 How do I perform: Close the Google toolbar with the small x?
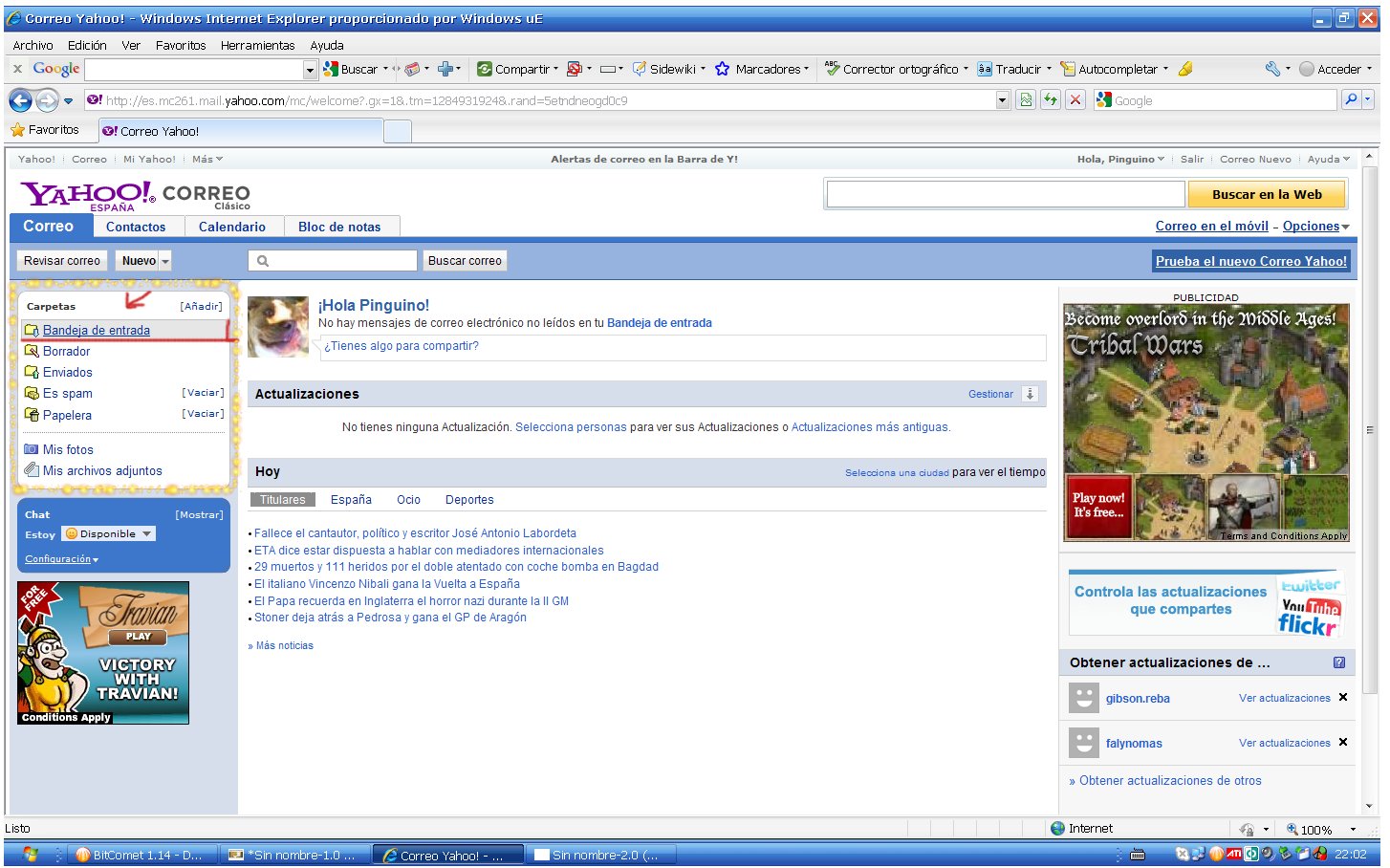[x=17, y=69]
